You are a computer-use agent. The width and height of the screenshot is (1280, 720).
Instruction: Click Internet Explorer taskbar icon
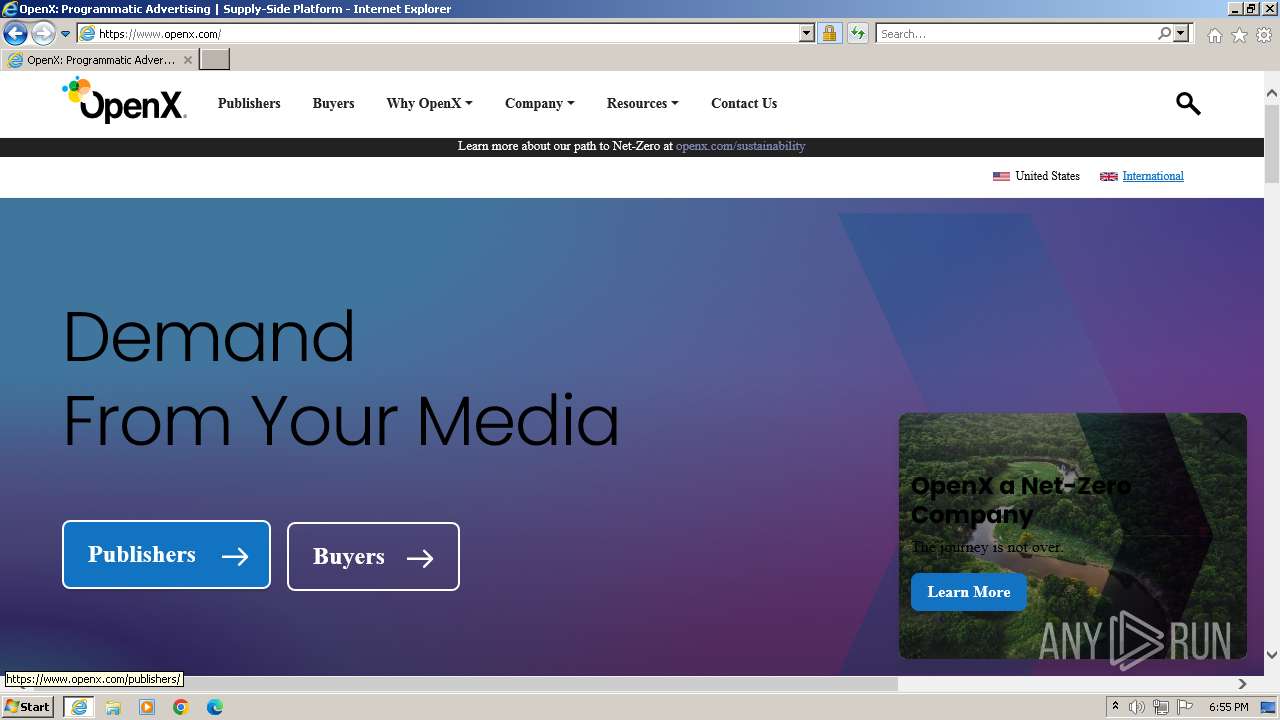coord(79,707)
